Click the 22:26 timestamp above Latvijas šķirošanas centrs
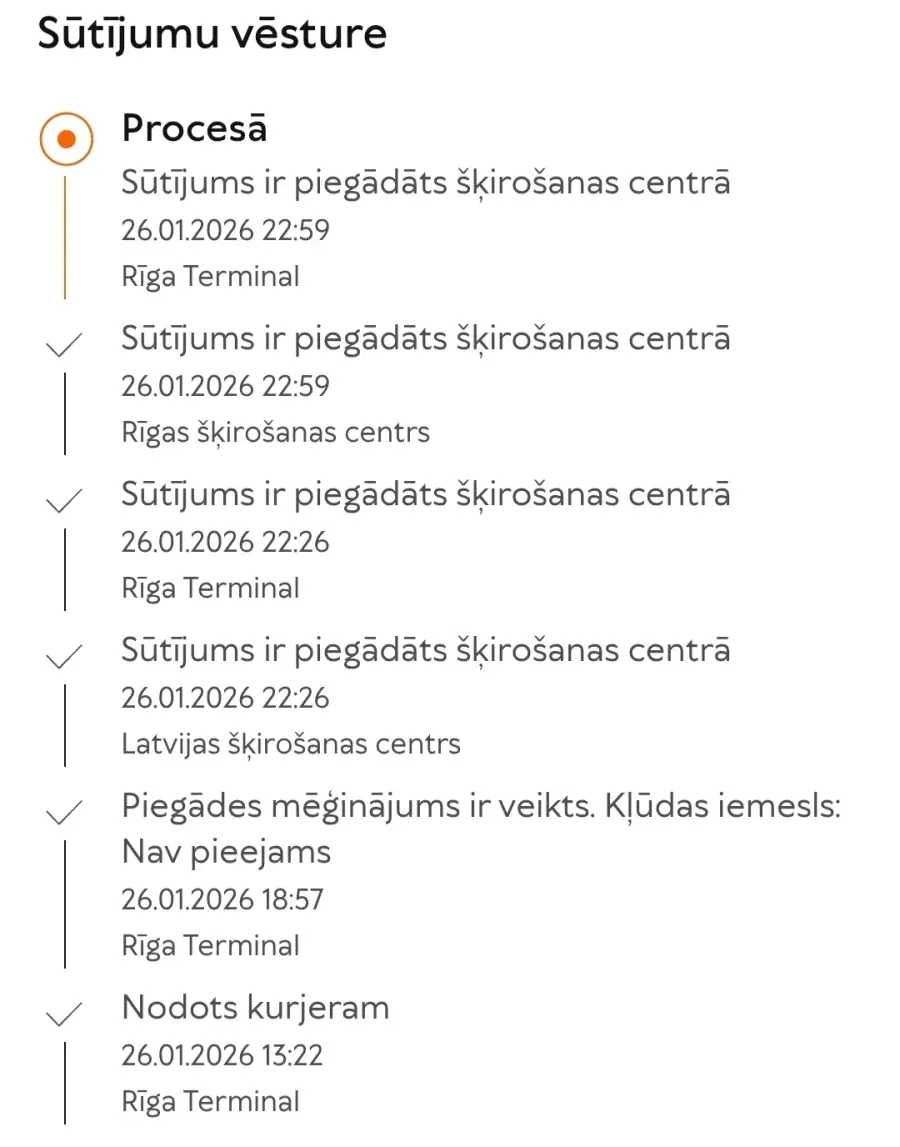This screenshot has height=1147, width=900. point(225,697)
